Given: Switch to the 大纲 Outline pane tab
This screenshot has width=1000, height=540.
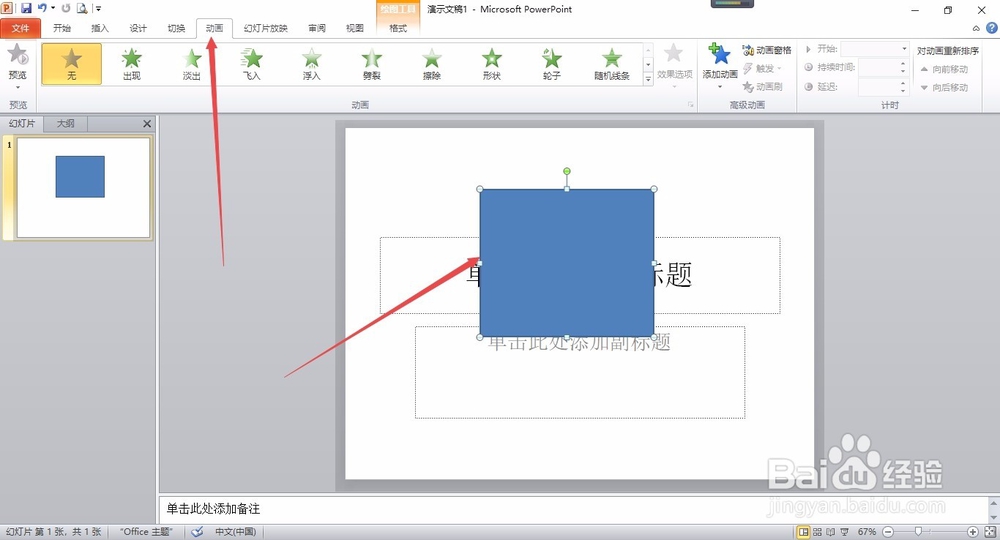Looking at the screenshot, I should (66, 124).
